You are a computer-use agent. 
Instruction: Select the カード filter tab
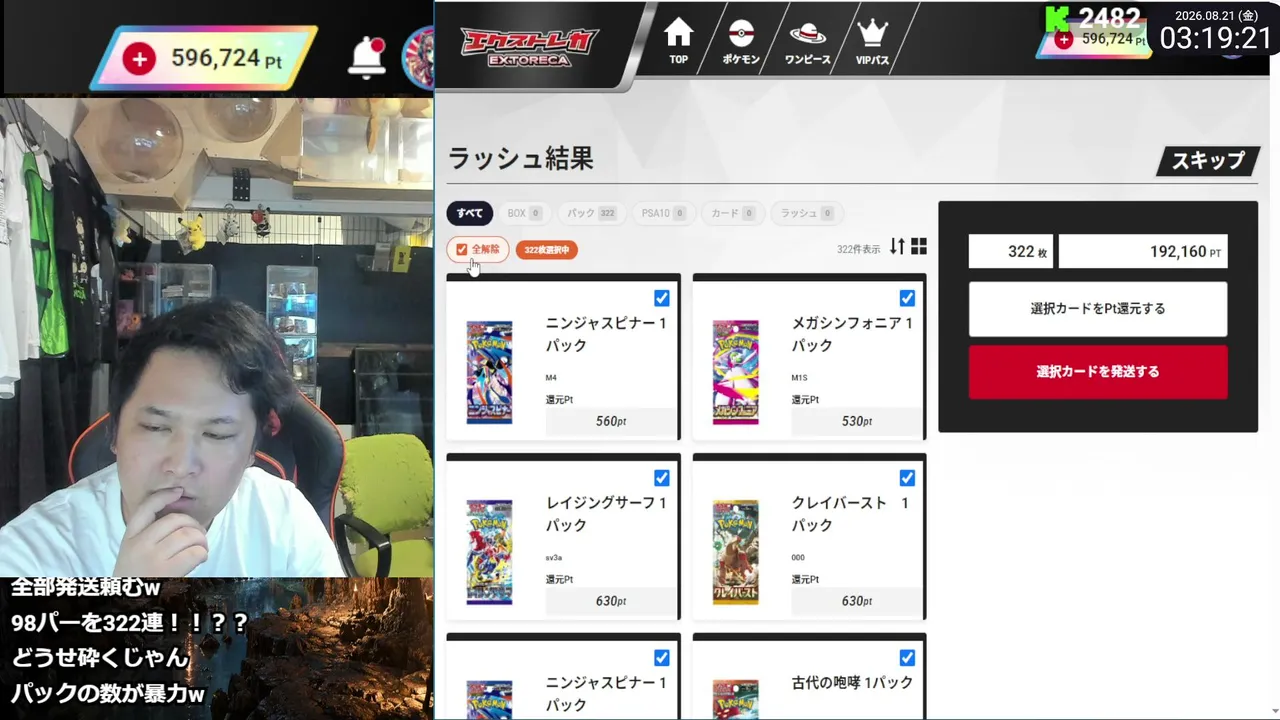733,213
